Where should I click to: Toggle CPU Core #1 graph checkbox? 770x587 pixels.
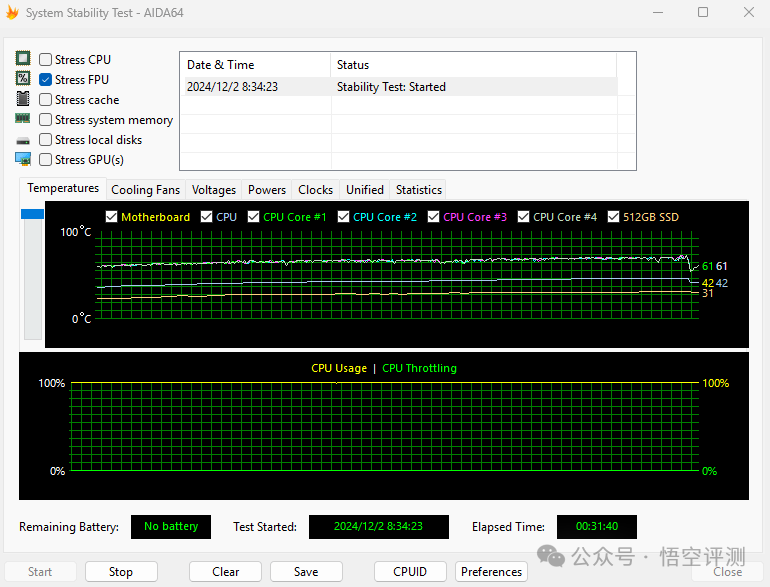click(253, 217)
